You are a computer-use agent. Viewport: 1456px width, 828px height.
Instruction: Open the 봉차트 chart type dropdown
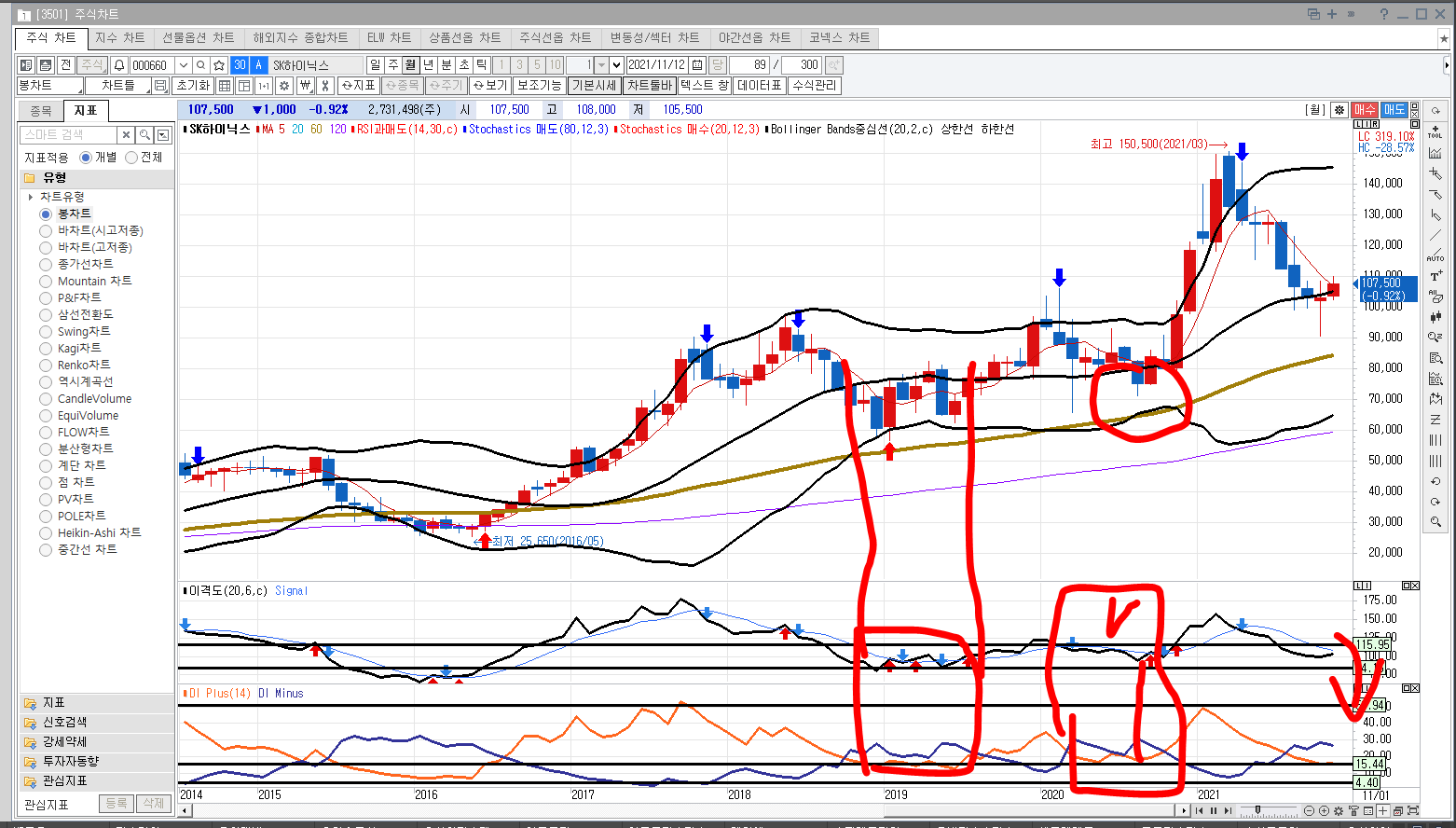coord(49,86)
